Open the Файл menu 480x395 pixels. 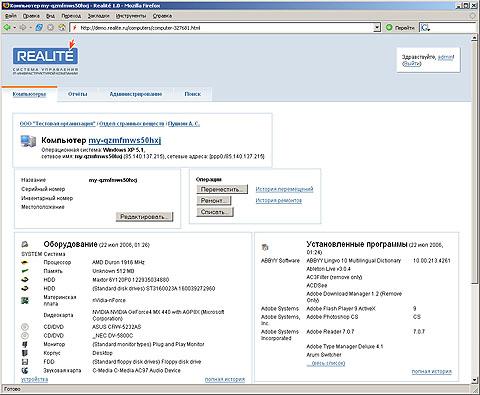click(11, 16)
